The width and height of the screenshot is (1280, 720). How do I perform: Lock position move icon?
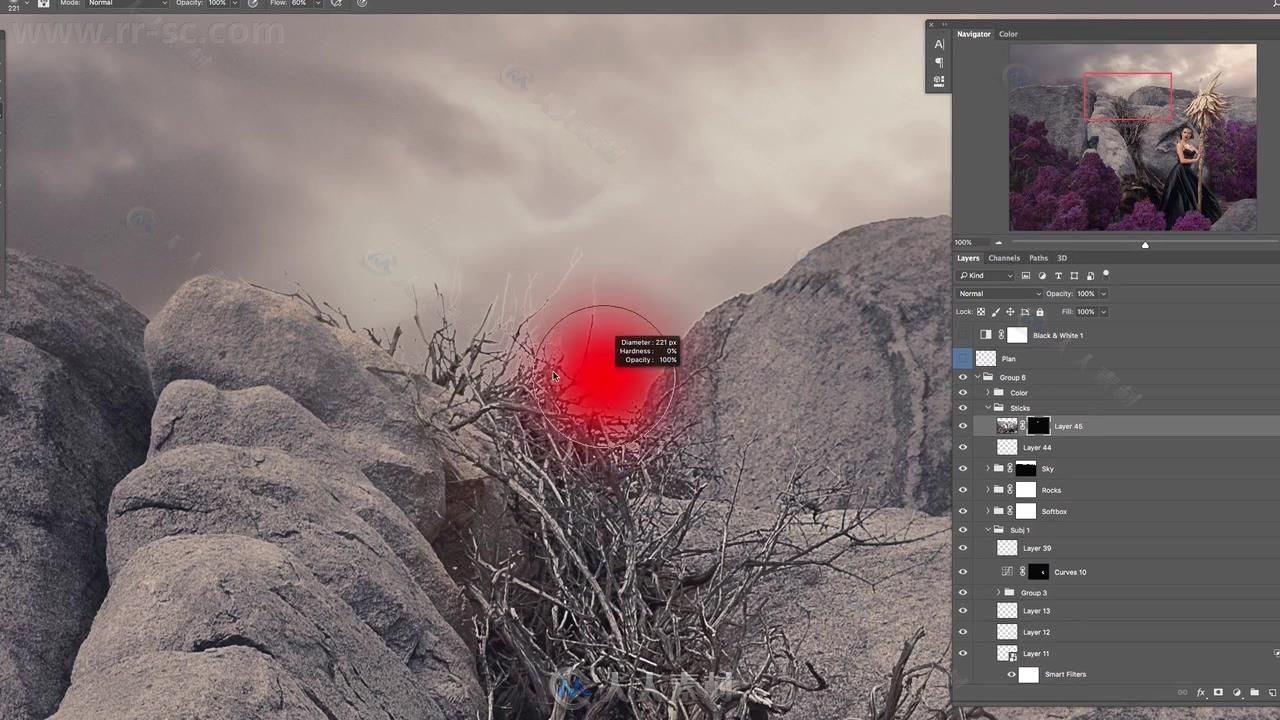click(1010, 311)
